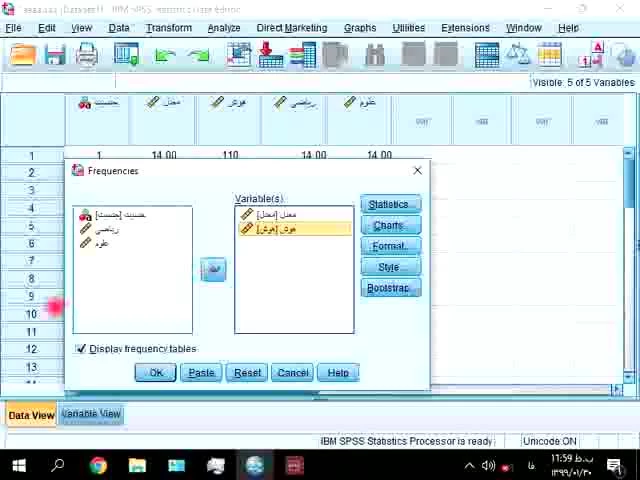Click the Reset button in Frequencies dialog
The width and height of the screenshot is (640, 480).
click(247, 373)
